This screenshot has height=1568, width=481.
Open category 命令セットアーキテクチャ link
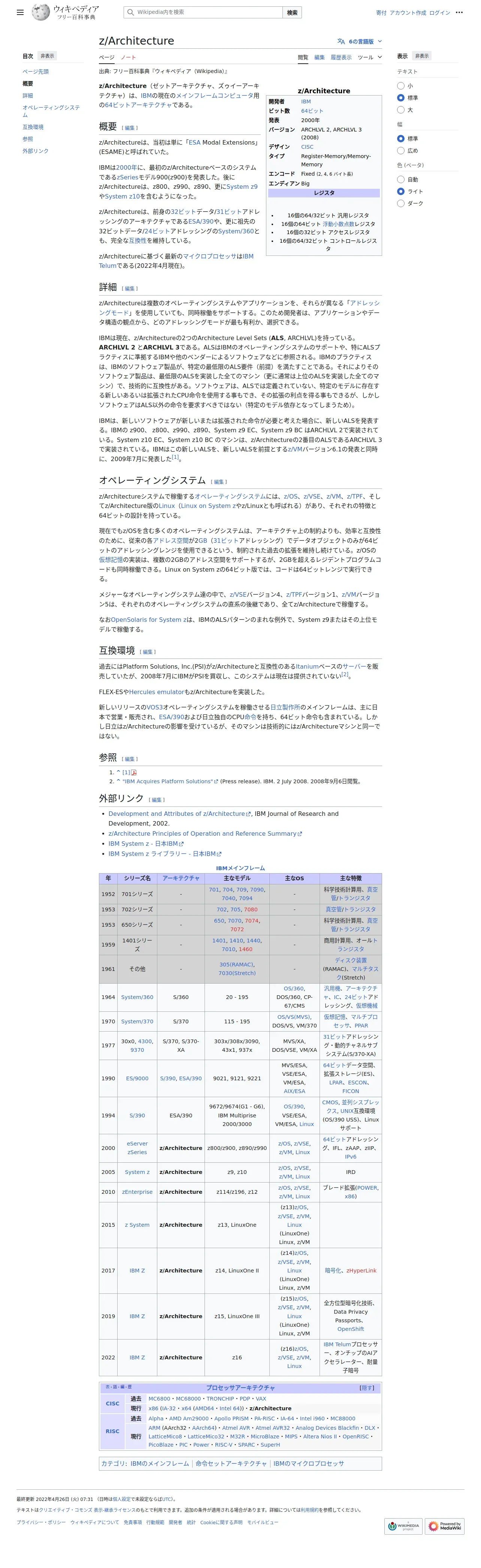[x=231, y=1463]
